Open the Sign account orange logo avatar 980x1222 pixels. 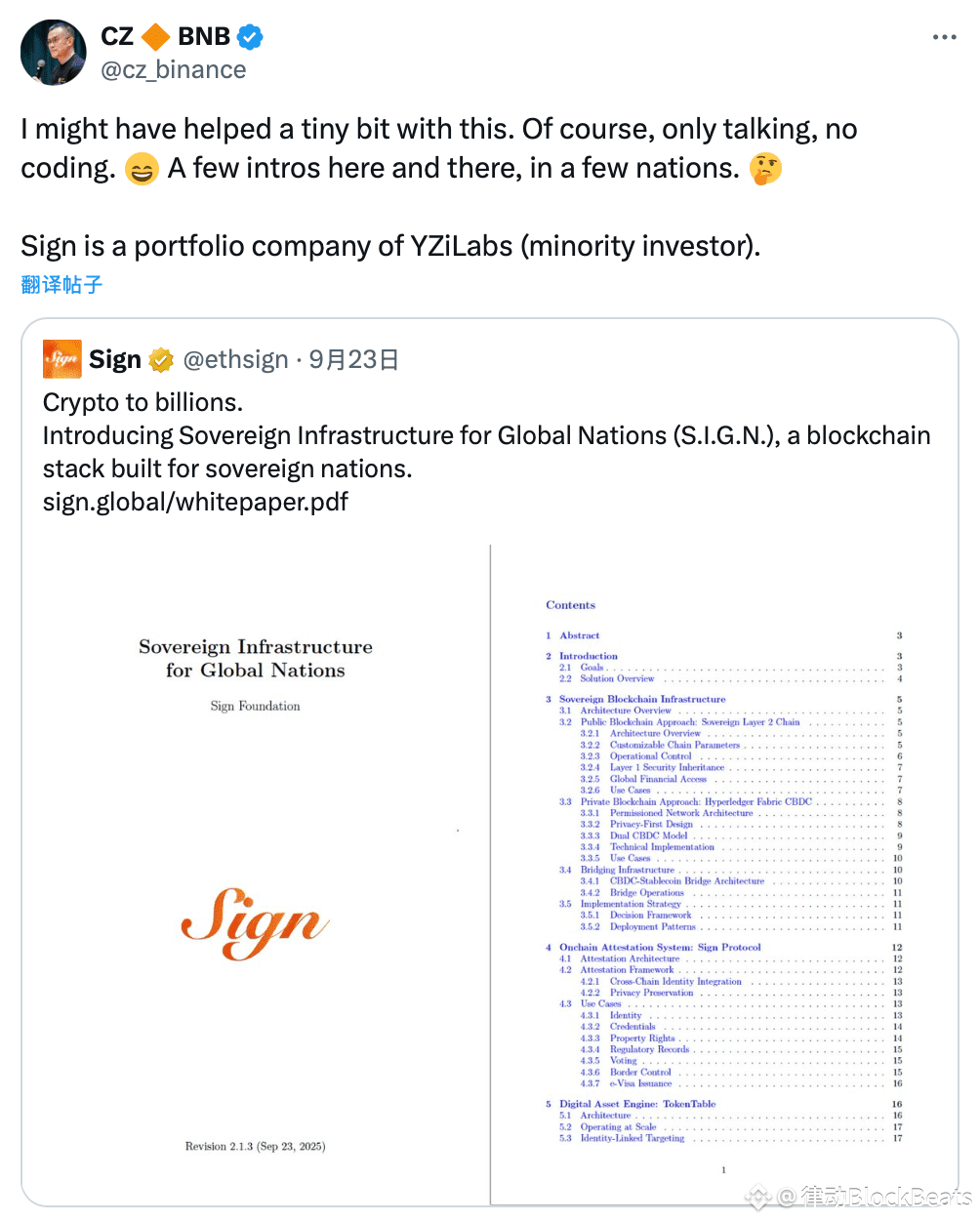(x=62, y=359)
